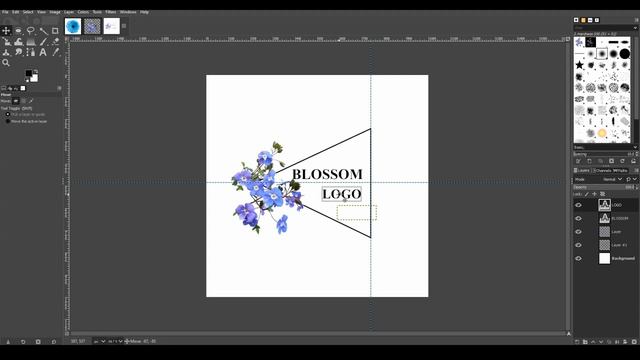Viewport: 640px width, 360px height.
Task: Open the Basic tag assignment dropdown
Action: [x=635, y=147]
